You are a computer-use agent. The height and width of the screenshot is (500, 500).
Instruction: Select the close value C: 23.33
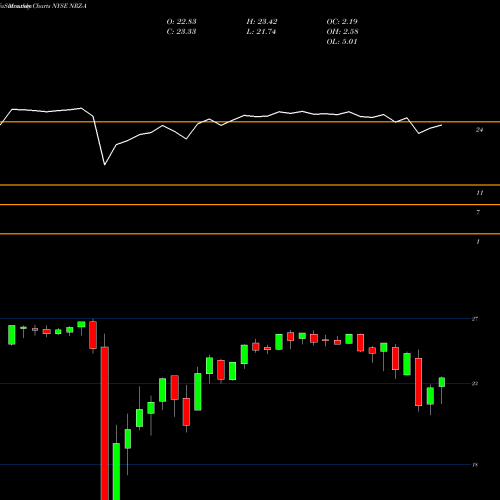point(181,32)
